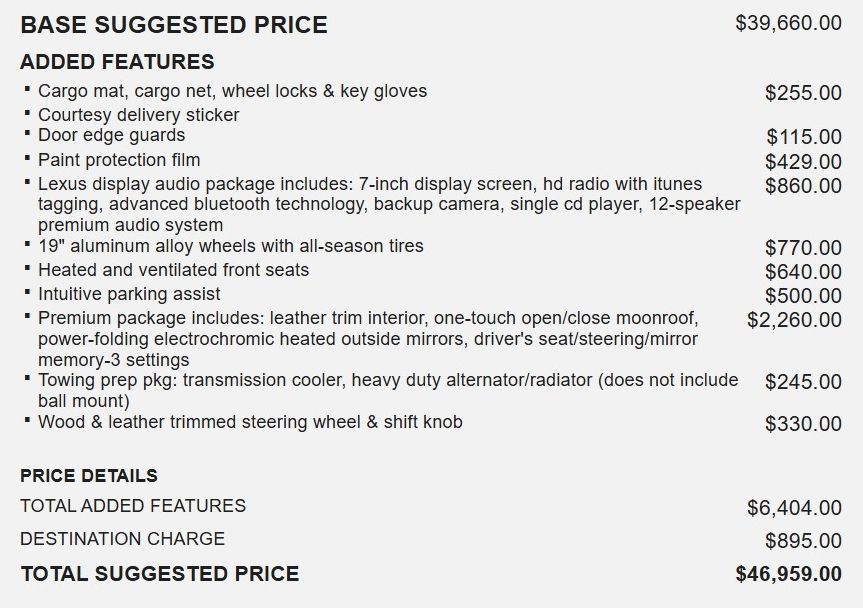
Task: Click the ADDED FEATURES heading
Action: click(117, 62)
